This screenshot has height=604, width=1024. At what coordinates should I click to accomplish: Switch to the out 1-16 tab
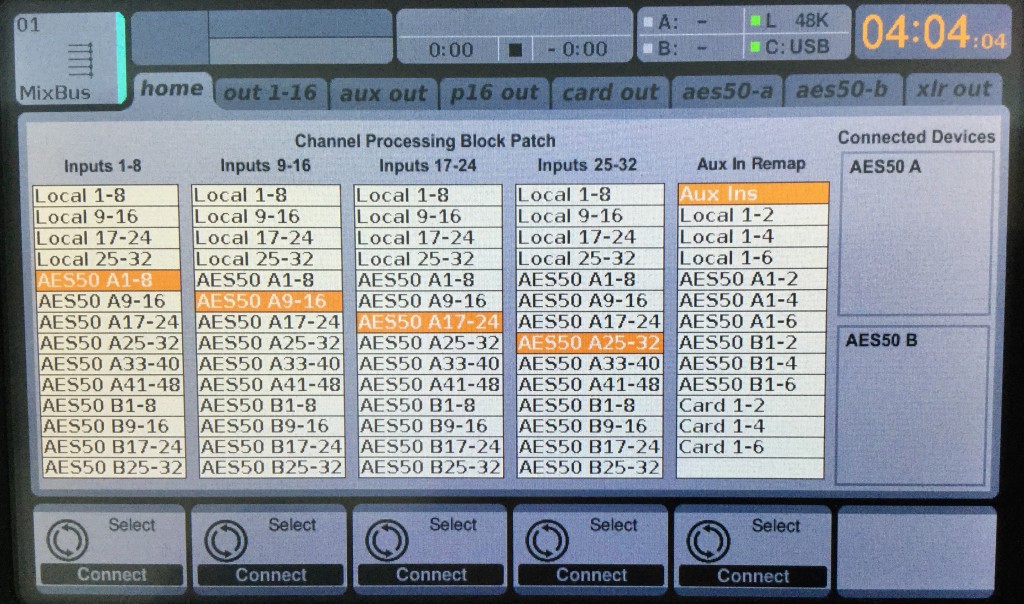click(270, 92)
